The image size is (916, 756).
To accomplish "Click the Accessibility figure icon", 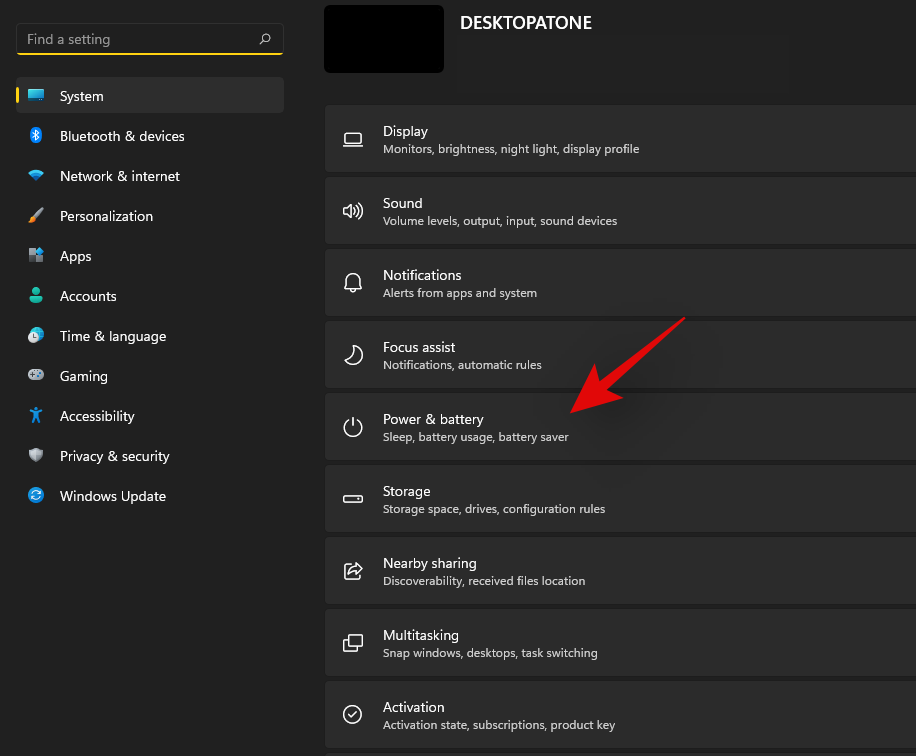I will tap(36, 415).
